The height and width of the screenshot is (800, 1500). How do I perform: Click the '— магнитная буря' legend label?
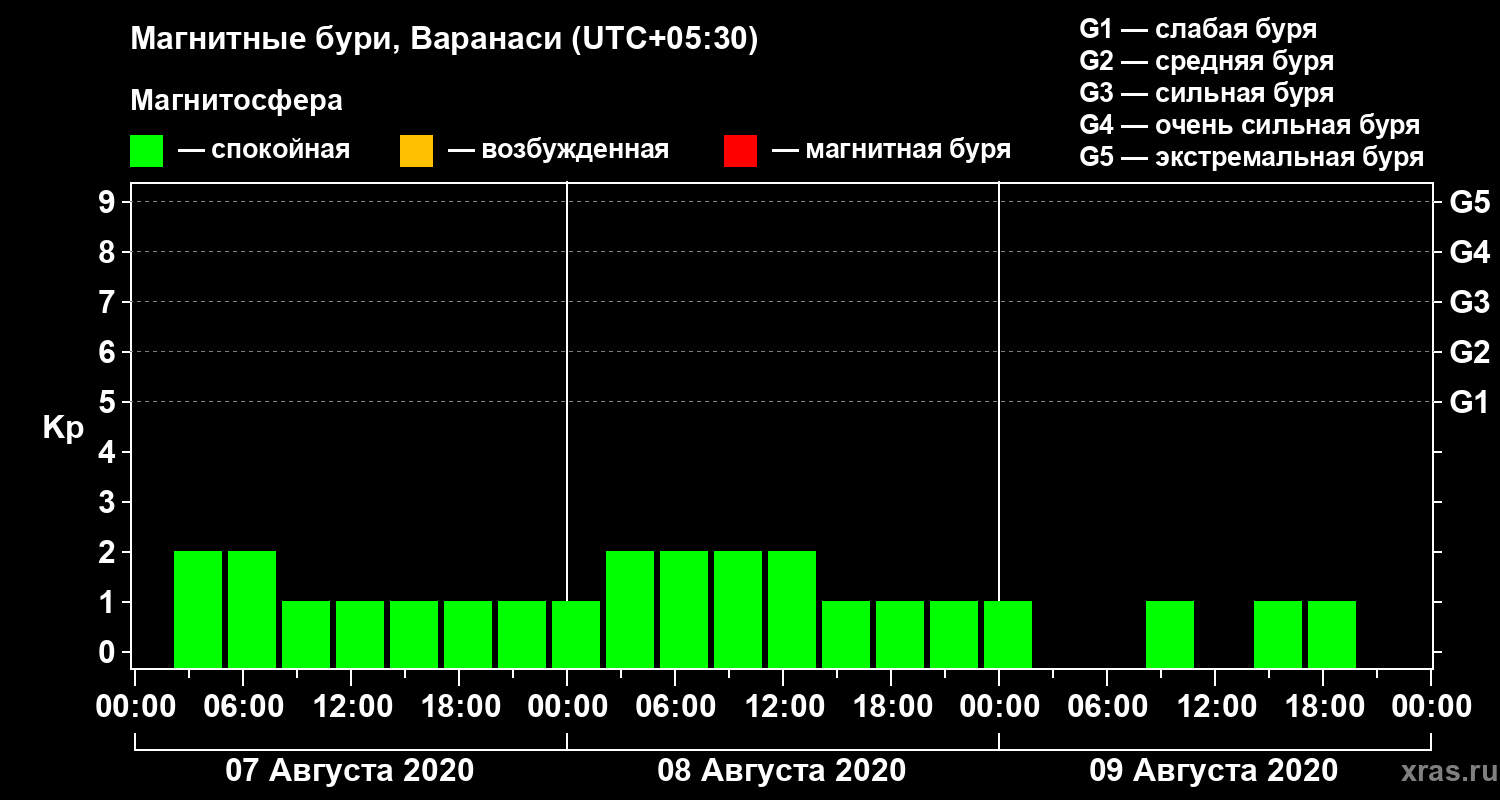pos(892,150)
